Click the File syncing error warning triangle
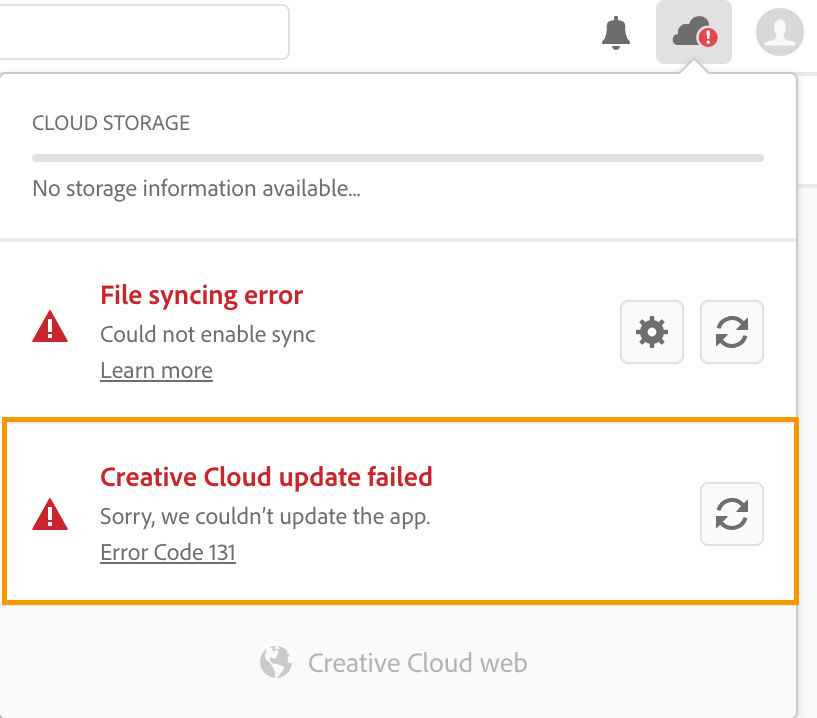The height and width of the screenshot is (718, 817). [x=50, y=327]
